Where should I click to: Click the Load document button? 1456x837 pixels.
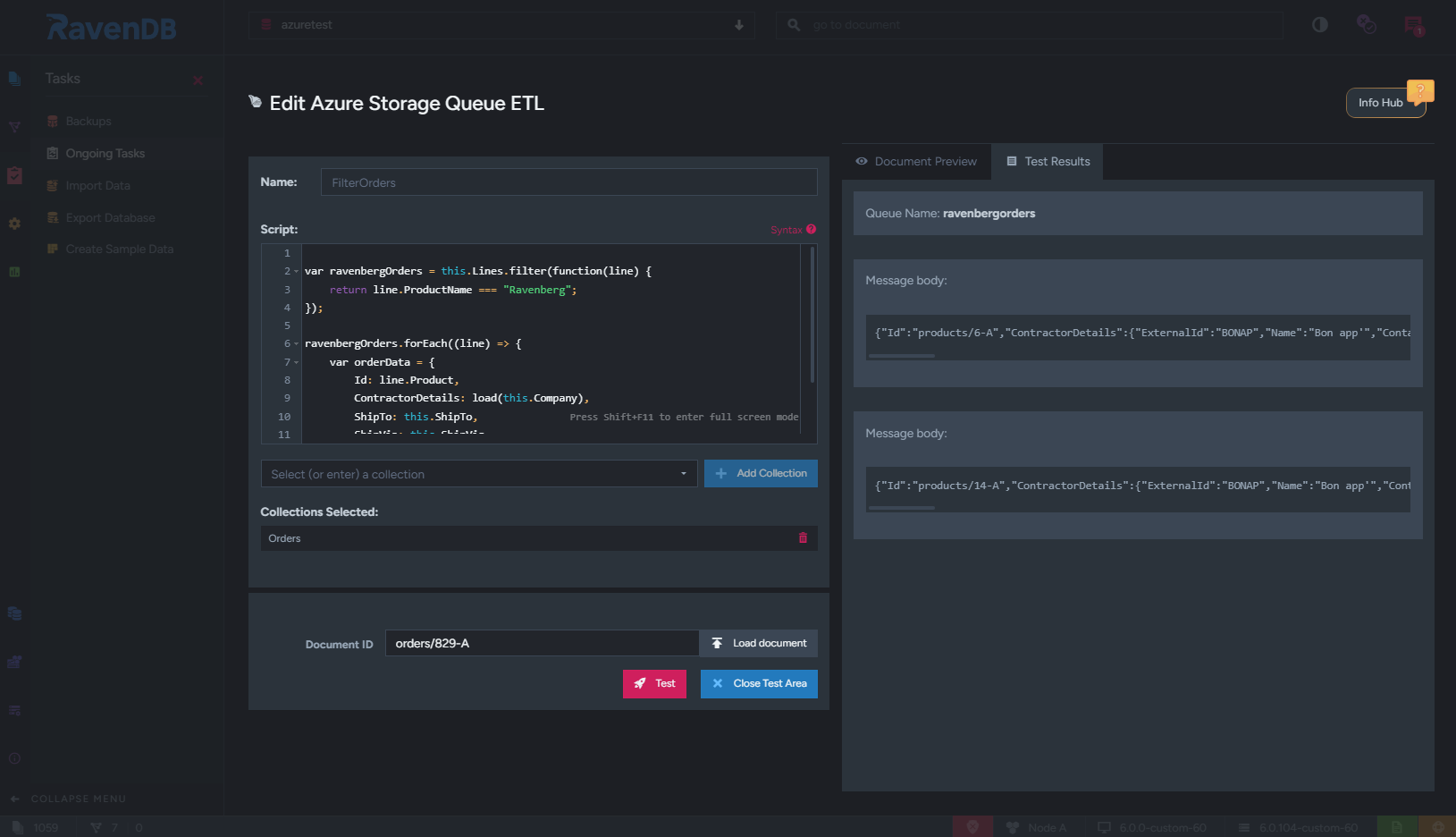click(758, 644)
